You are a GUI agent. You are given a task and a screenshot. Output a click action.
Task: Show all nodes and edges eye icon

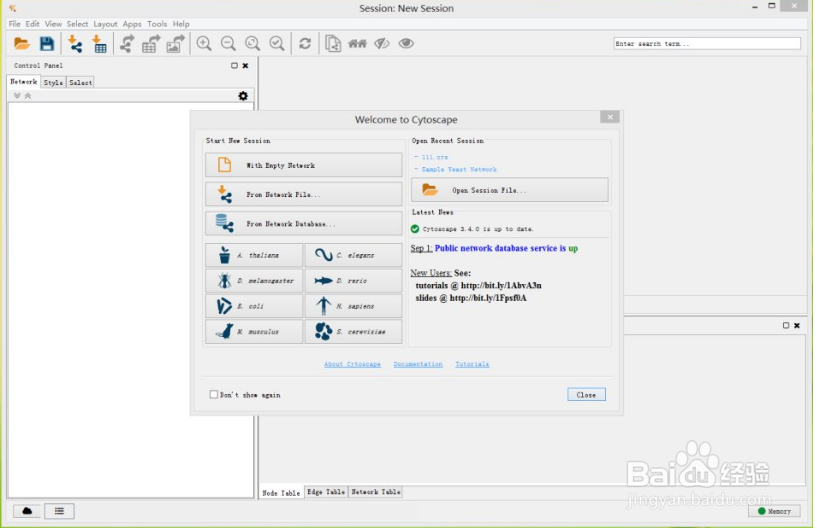[x=406, y=44]
